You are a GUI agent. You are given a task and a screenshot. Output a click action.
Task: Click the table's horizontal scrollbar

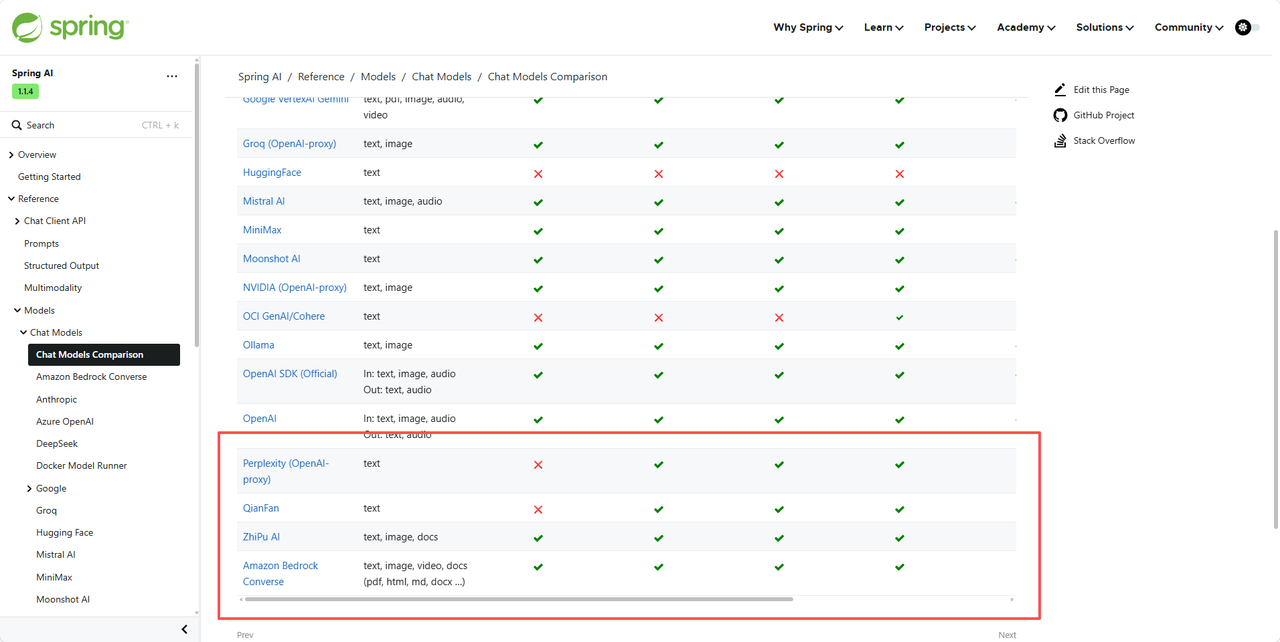518,599
